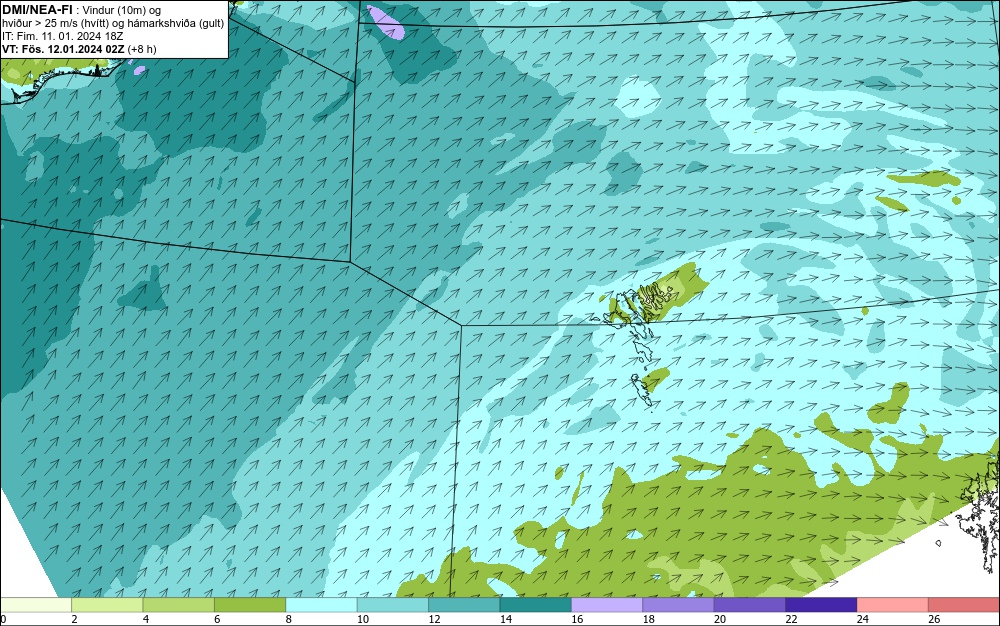Click the "Vindur (10m) og" label
This screenshot has height=626, width=1000.
pyautogui.click(x=122, y=10)
